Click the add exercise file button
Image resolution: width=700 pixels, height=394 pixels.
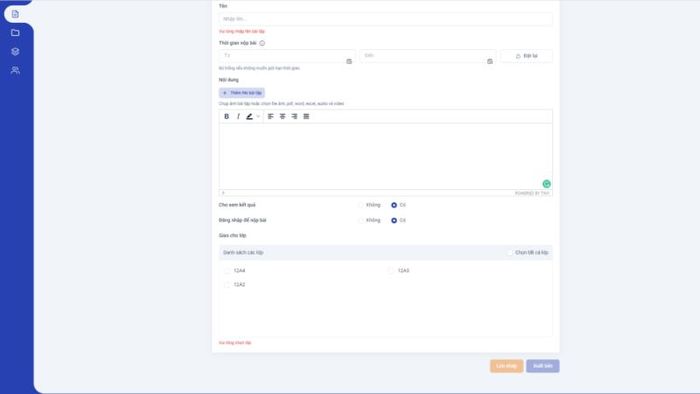(242, 93)
